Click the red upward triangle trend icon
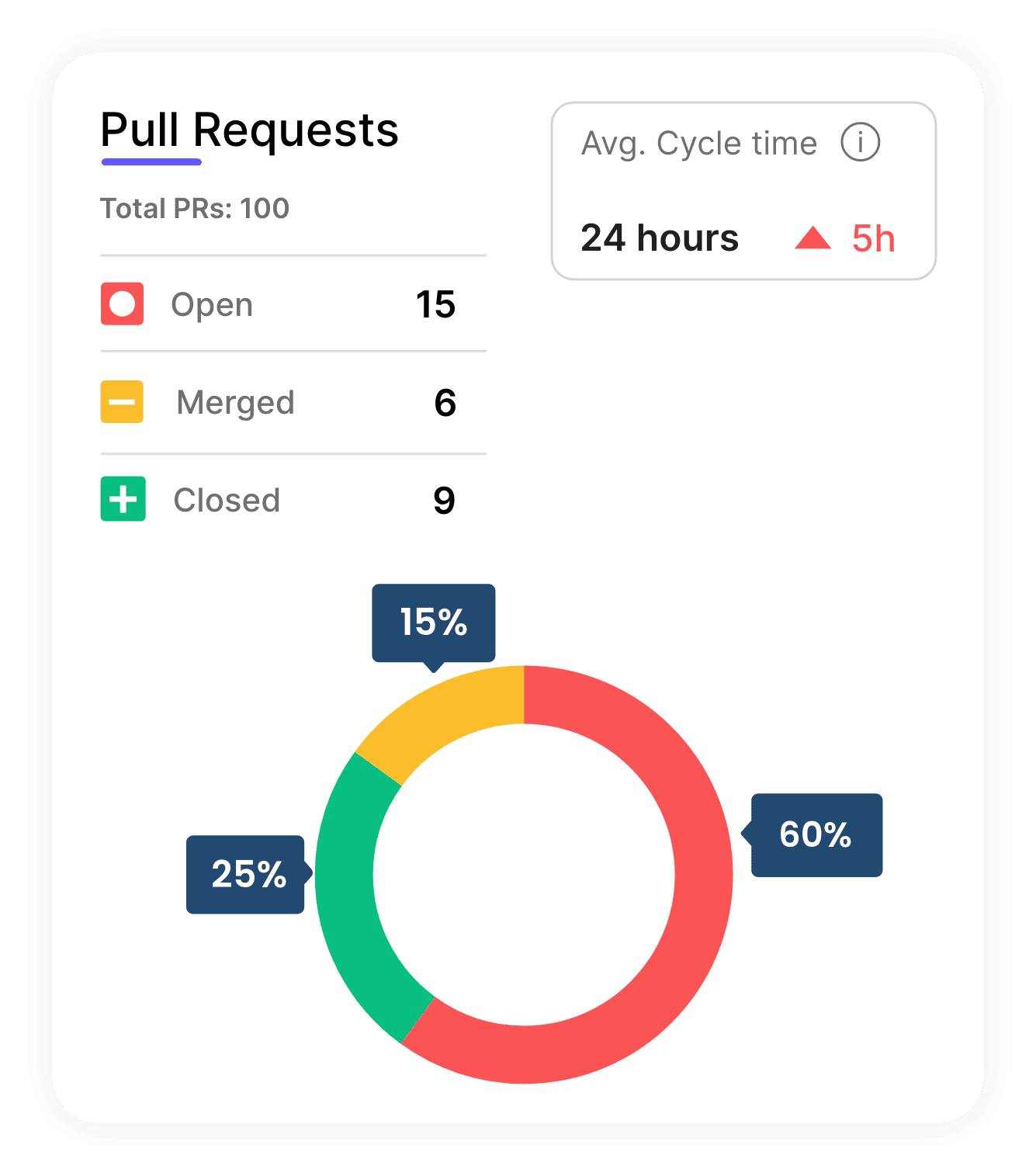The height and width of the screenshot is (1176, 1036). [813, 238]
